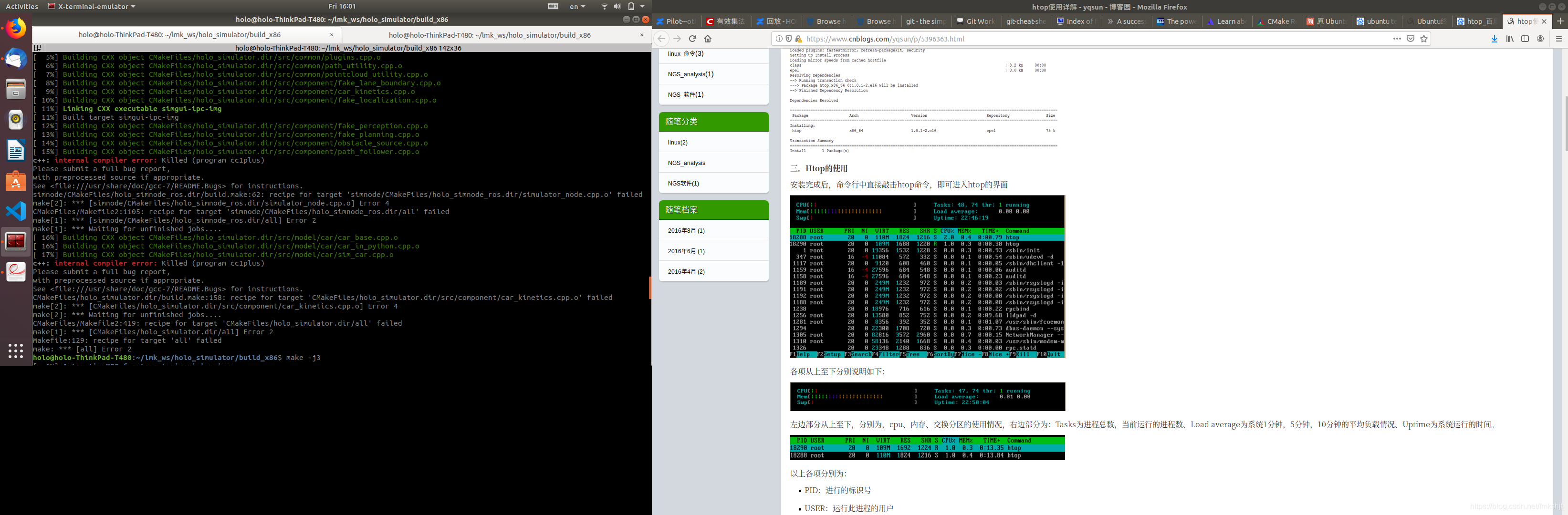Show Applications grid in the dock
1568x515 pixels.
click(16, 351)
